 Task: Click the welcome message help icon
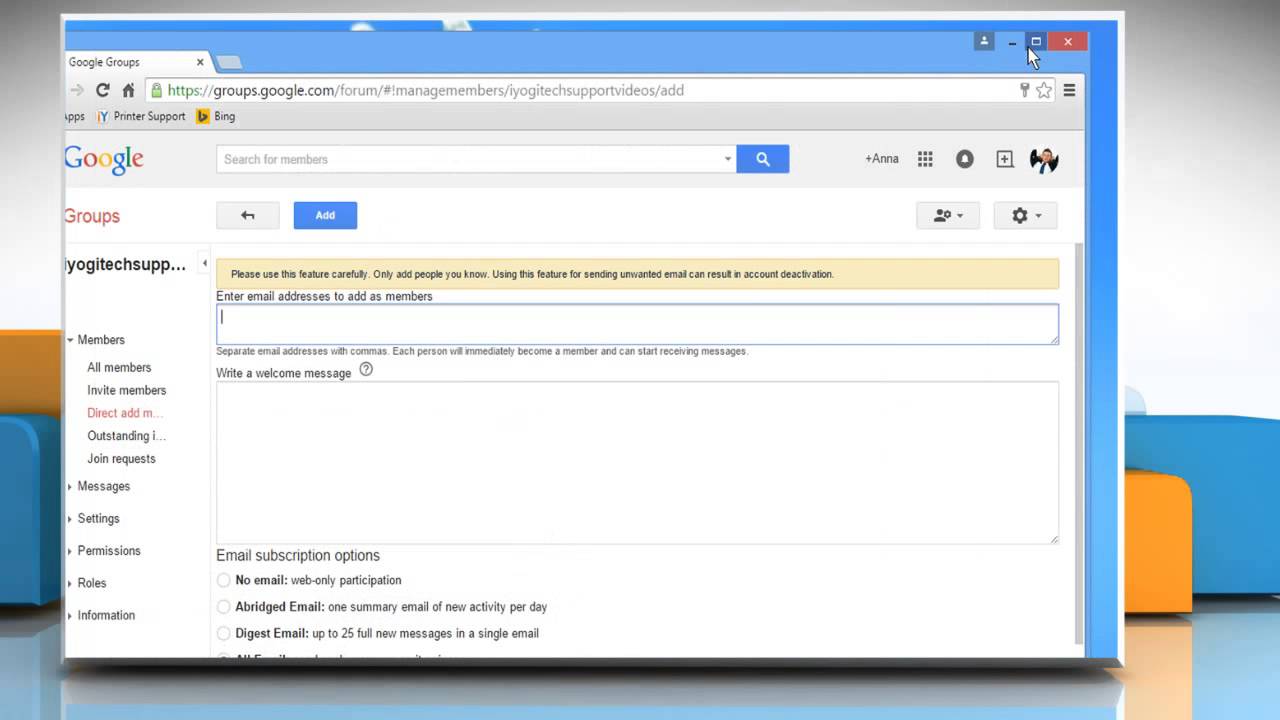(366, 369)
